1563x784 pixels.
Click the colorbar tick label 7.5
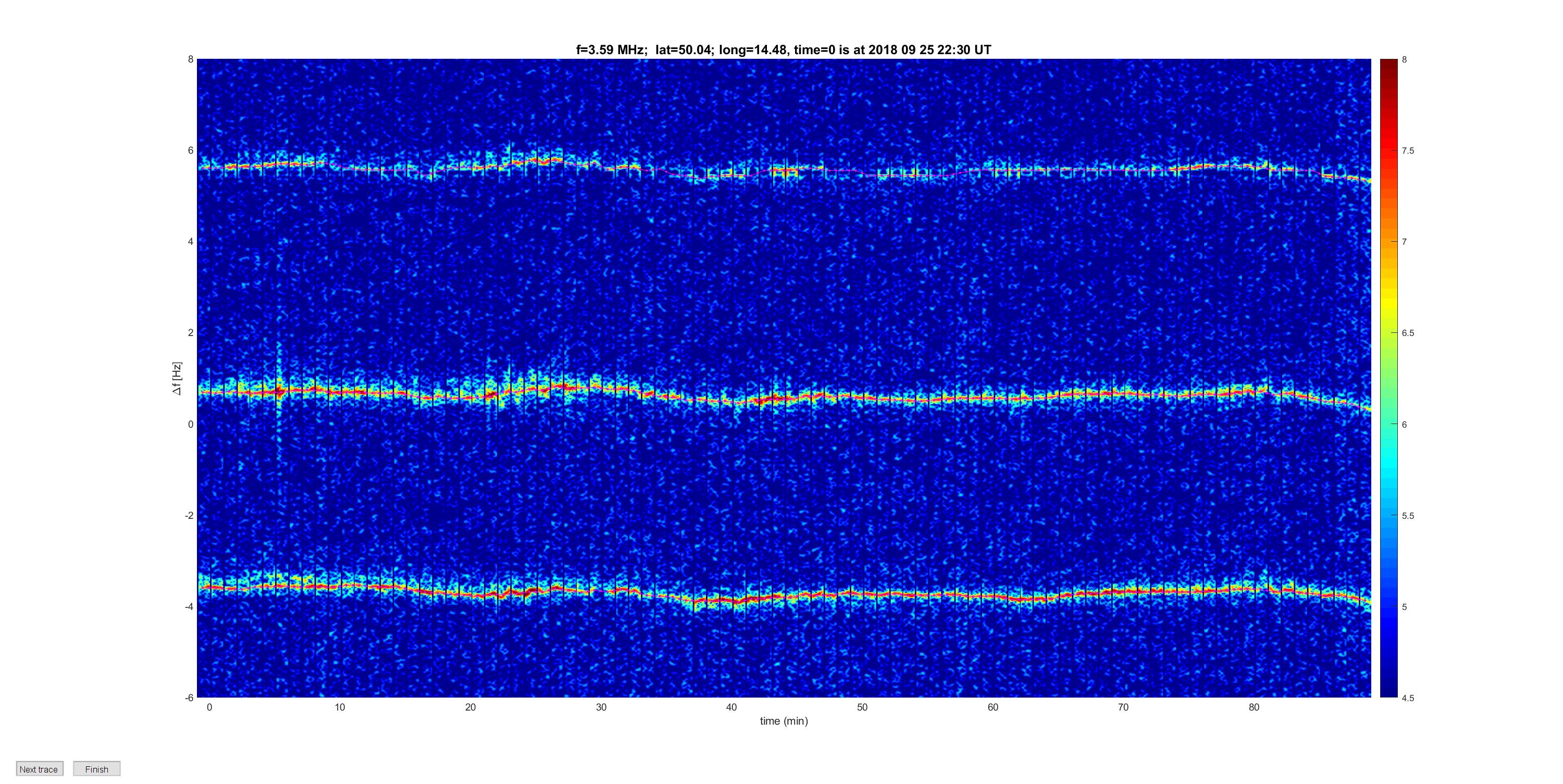point(1408,151)
